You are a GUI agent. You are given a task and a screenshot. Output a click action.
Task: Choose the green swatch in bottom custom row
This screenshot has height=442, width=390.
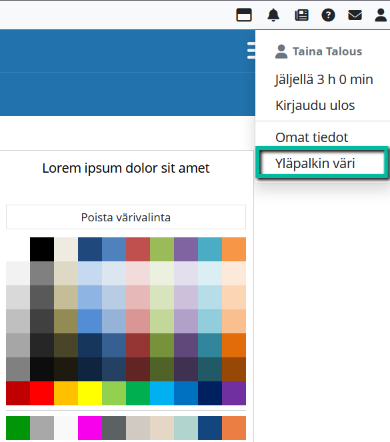pos(18,428)
